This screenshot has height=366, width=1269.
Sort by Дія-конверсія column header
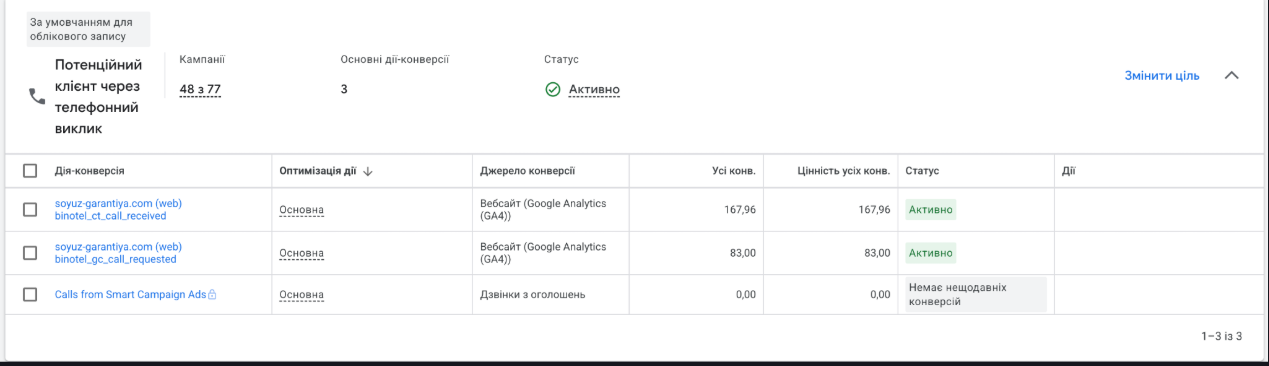point(90,171)
